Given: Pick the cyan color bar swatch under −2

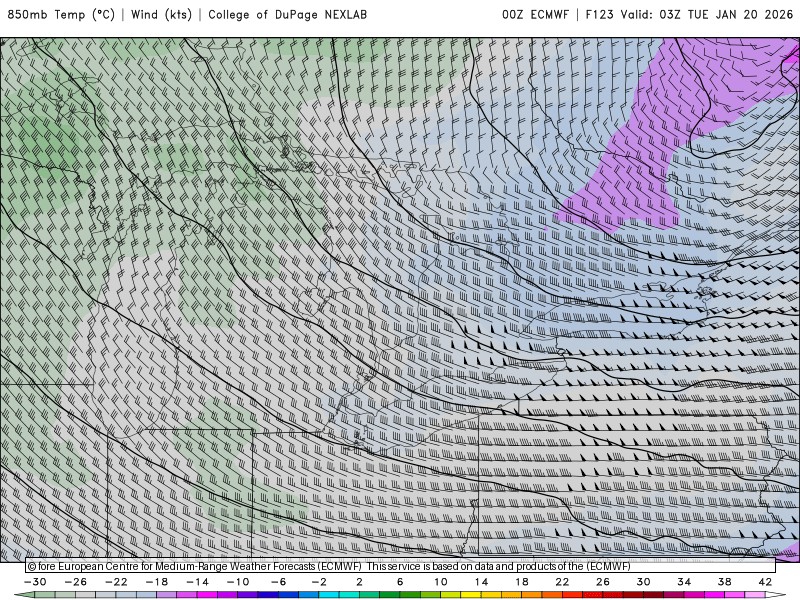Looking at the screenshot, I should (329, 596).
